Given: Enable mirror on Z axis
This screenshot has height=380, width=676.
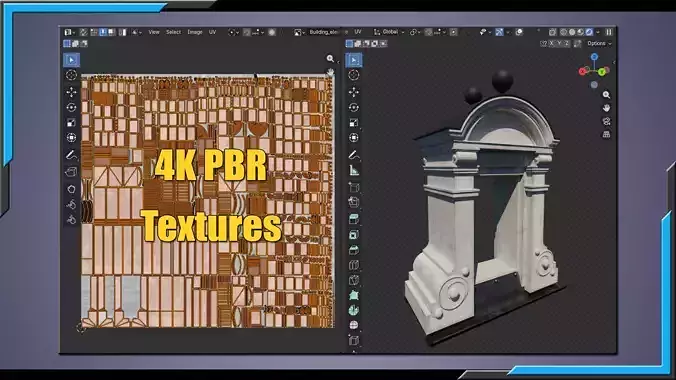Looking at the screenshot, I should tap(566, 44).
